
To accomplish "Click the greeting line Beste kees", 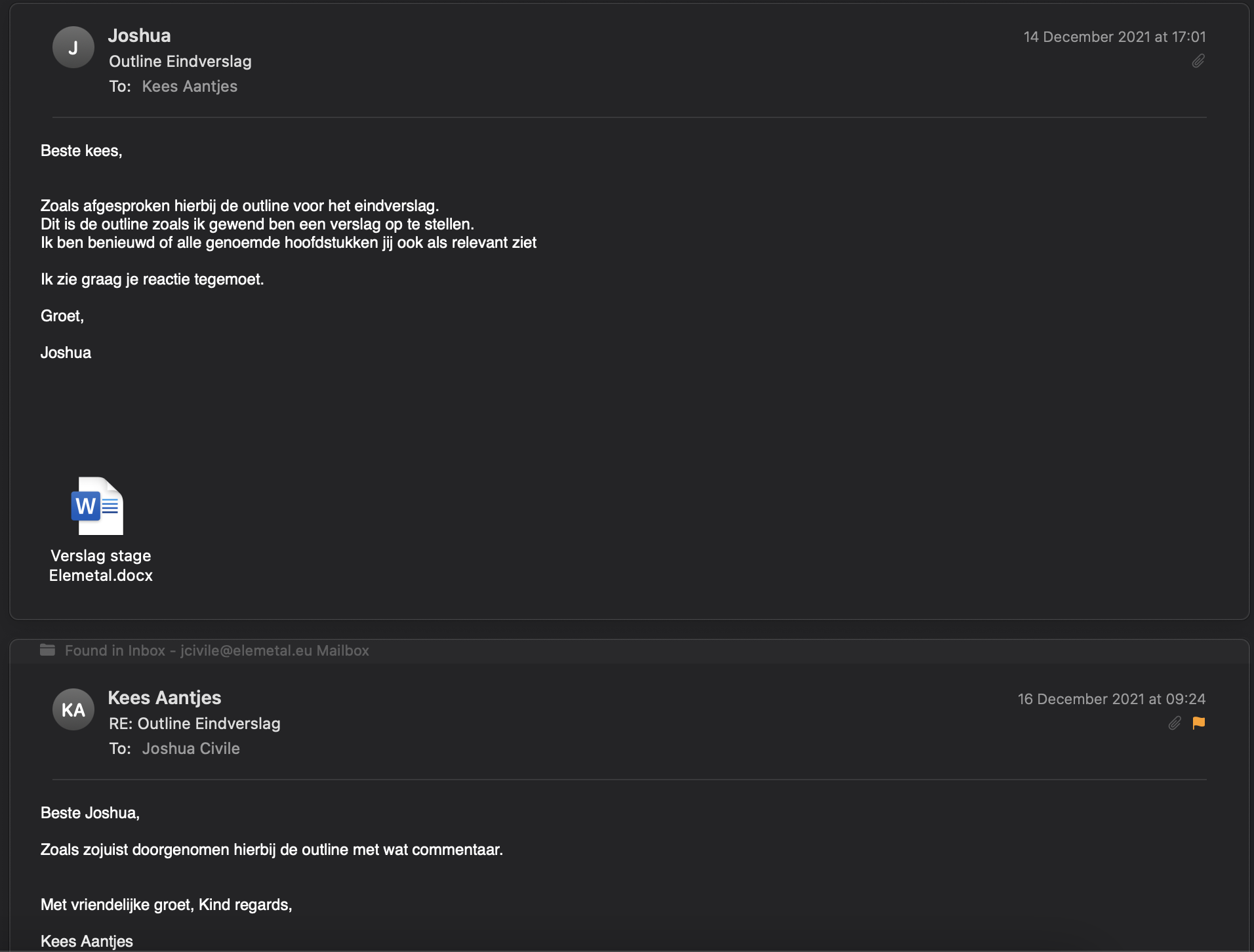I will [x=81, y=151].
